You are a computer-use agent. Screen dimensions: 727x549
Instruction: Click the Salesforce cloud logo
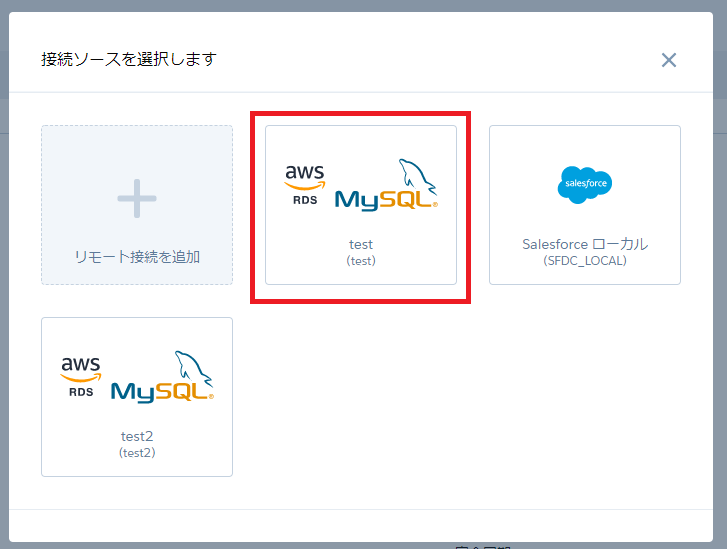pos(585,185)
